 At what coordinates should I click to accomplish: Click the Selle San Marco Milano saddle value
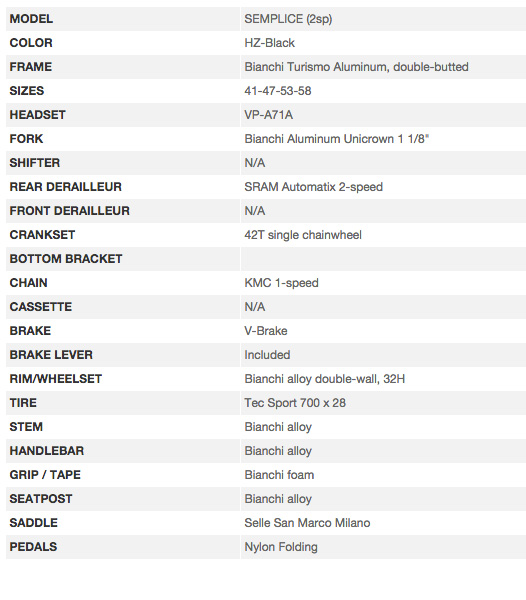pos(307,523)
